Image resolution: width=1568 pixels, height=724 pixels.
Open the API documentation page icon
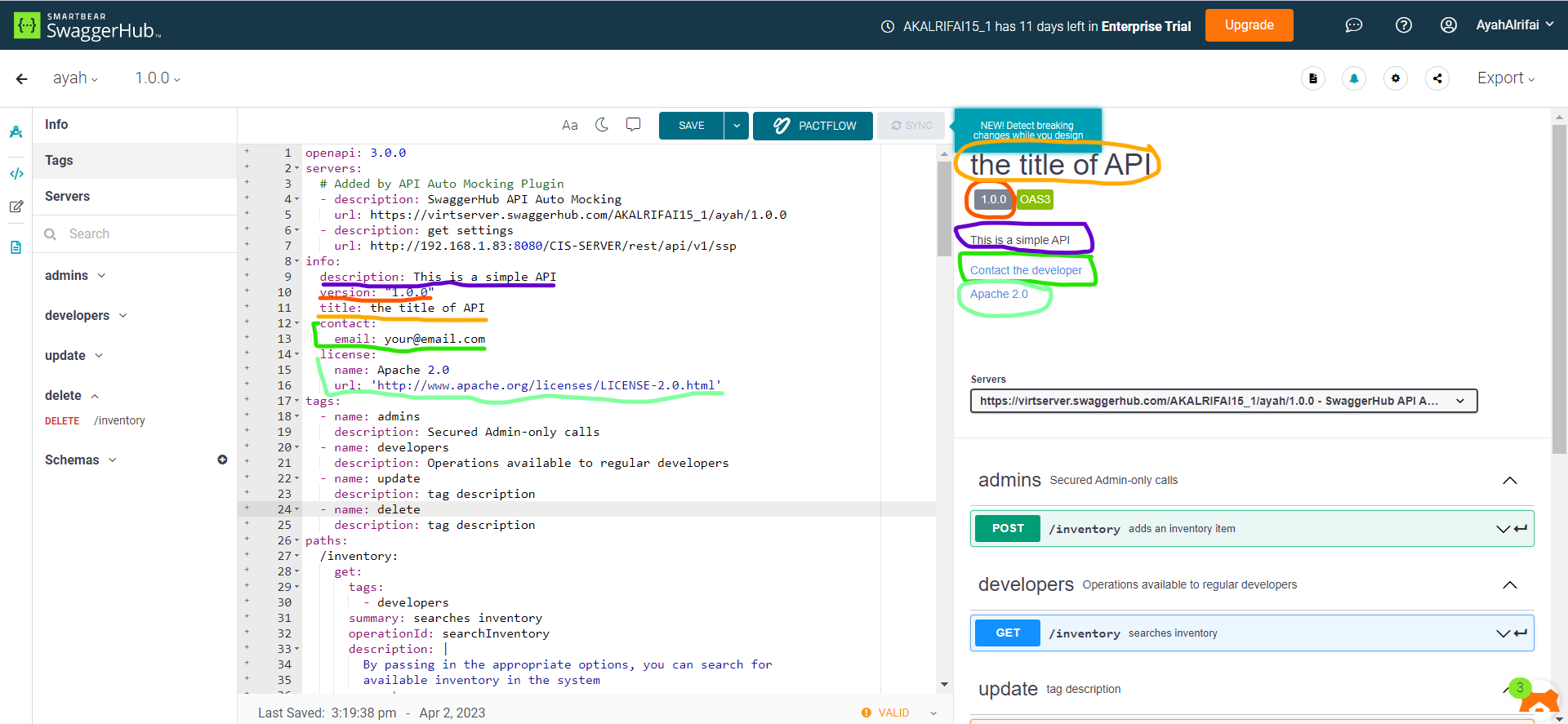pos(1312,78)
